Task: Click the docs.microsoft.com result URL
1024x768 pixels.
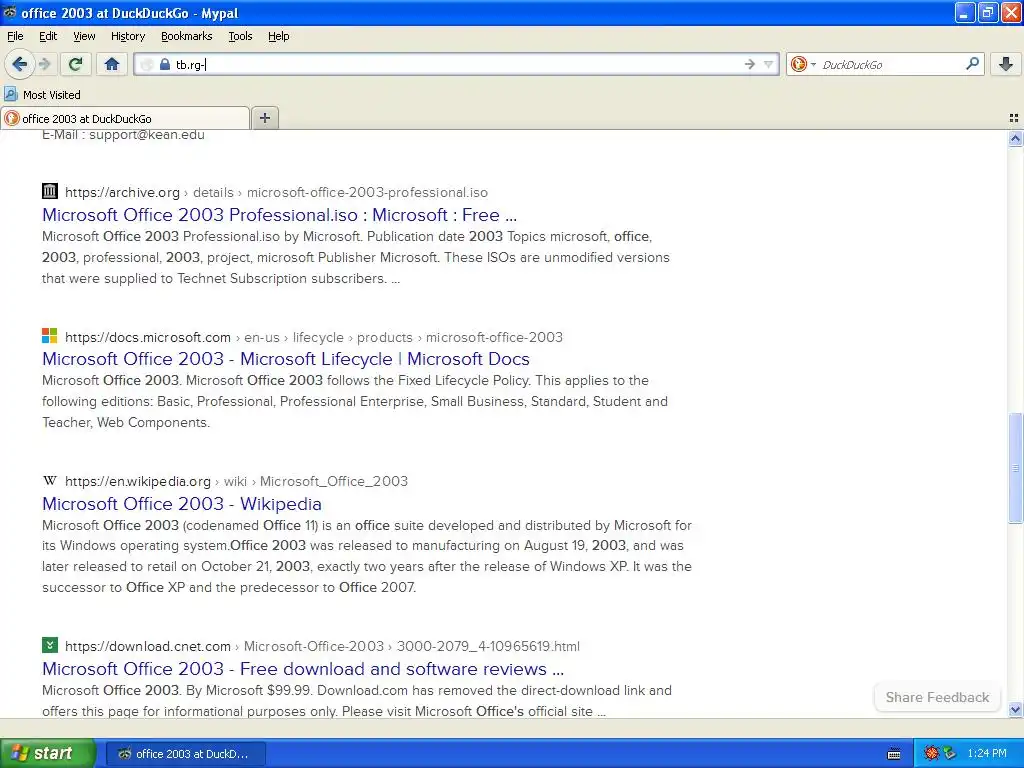Action: [313, 337]
